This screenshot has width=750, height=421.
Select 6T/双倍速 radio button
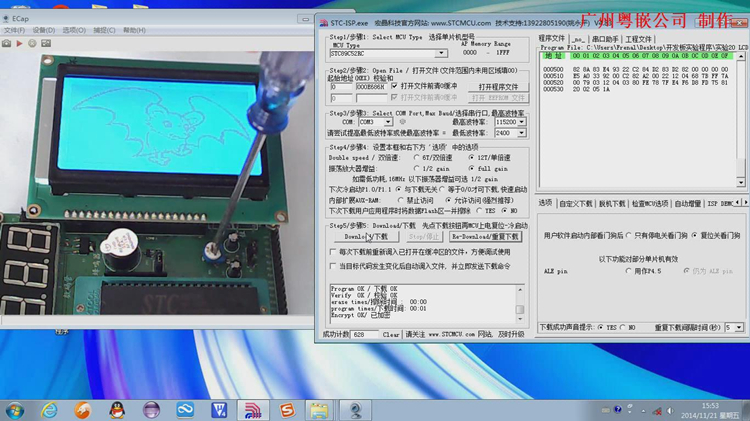(417, 157)
